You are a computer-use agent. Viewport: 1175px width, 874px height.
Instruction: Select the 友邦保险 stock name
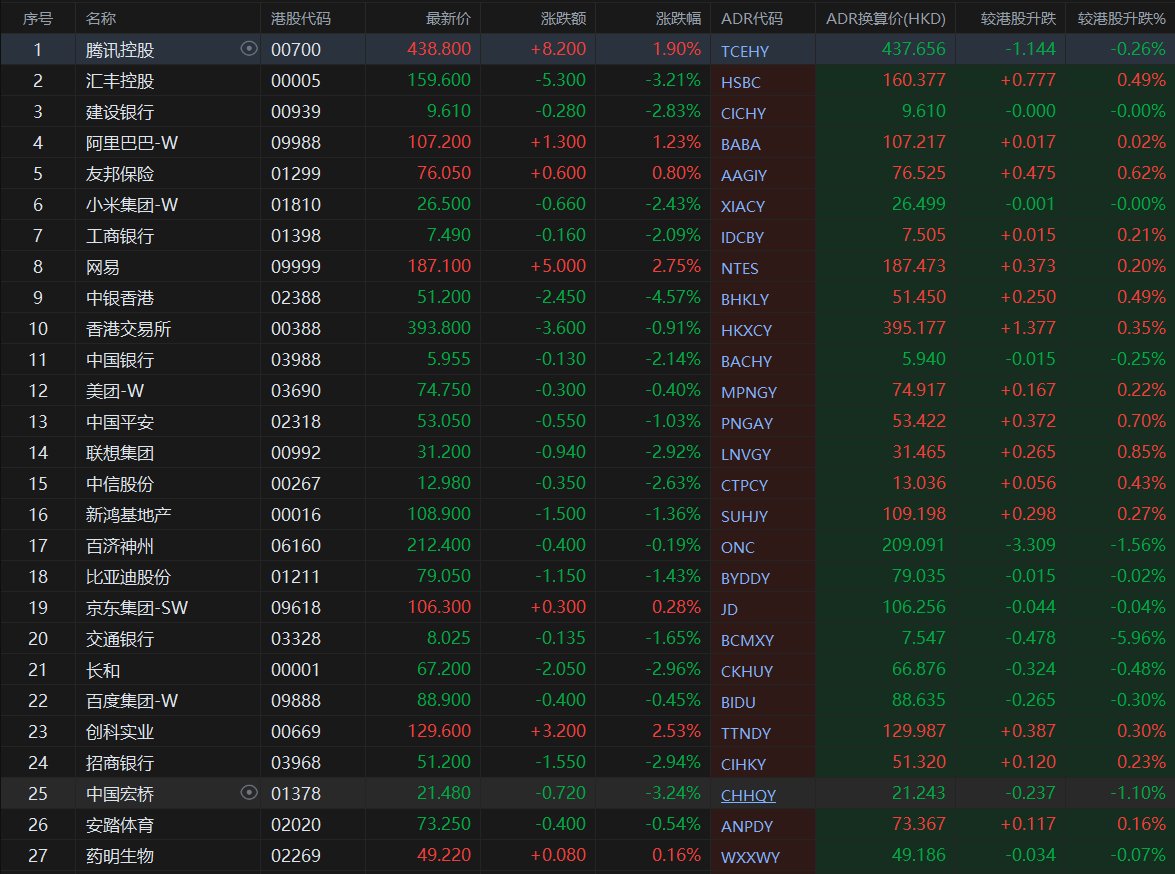point(120,174)
